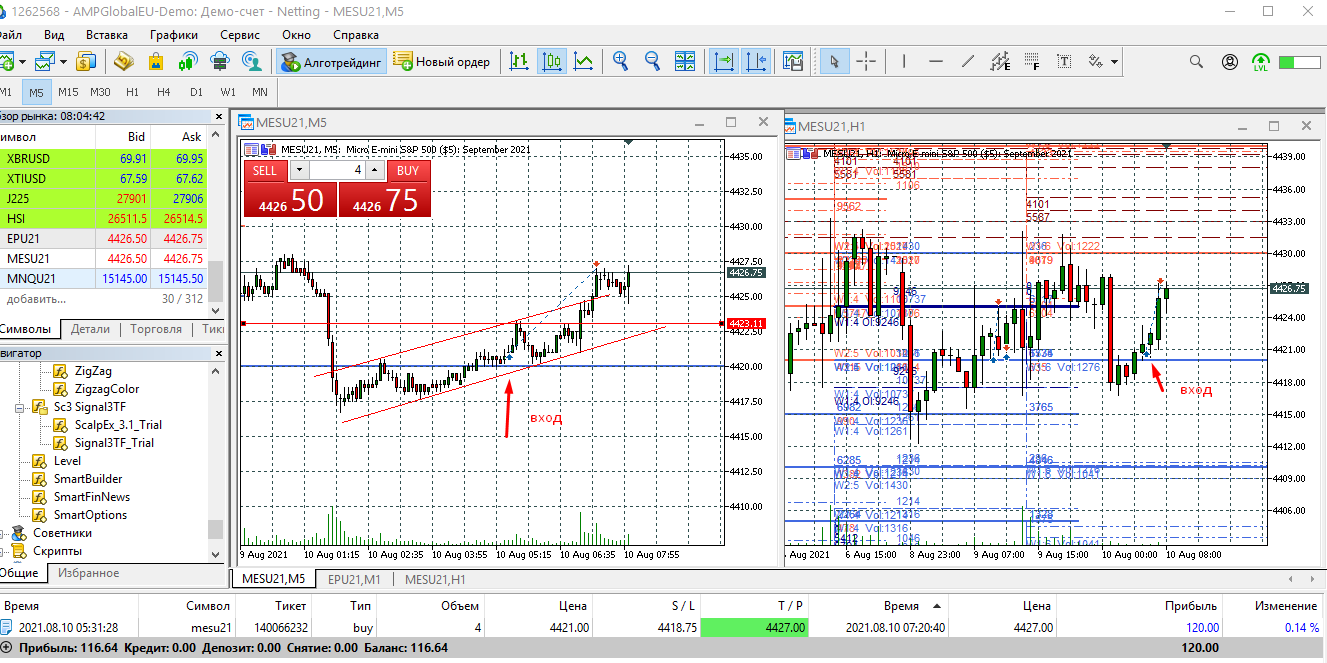Click the one-click volume field showing 4
The height and width of the screenshot is (663, 1327).
[337, 171]
